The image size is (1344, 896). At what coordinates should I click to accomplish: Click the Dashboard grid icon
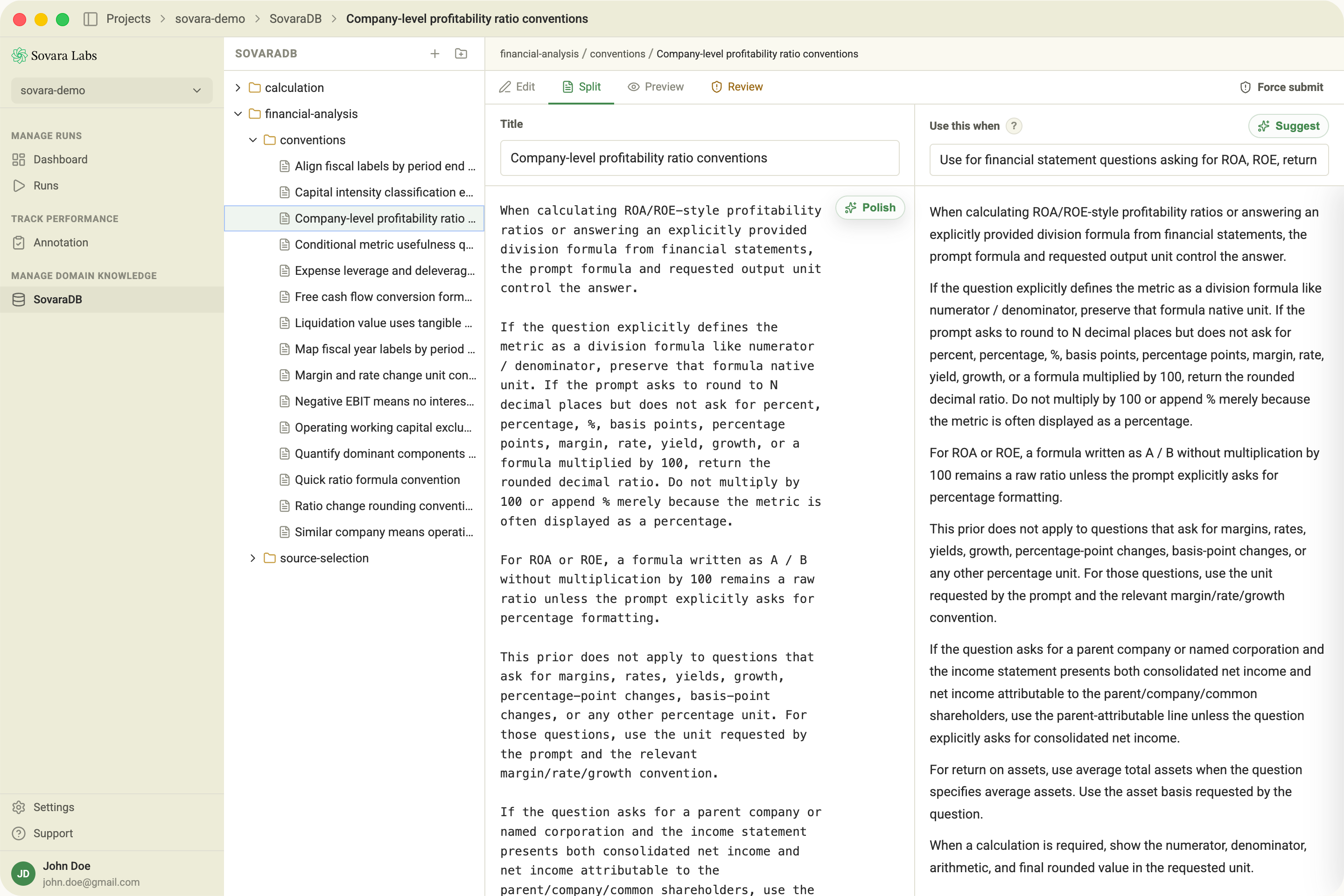[x=19, y=160]
